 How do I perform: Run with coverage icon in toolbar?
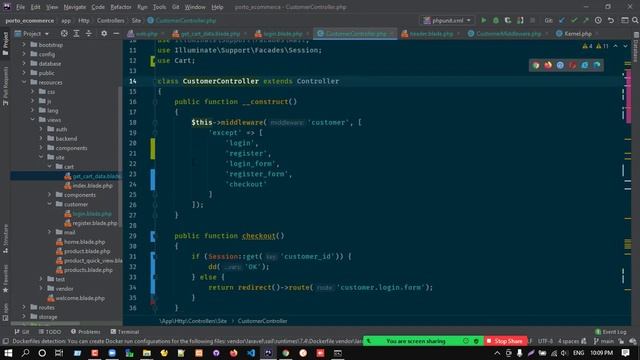click(508, 20)
